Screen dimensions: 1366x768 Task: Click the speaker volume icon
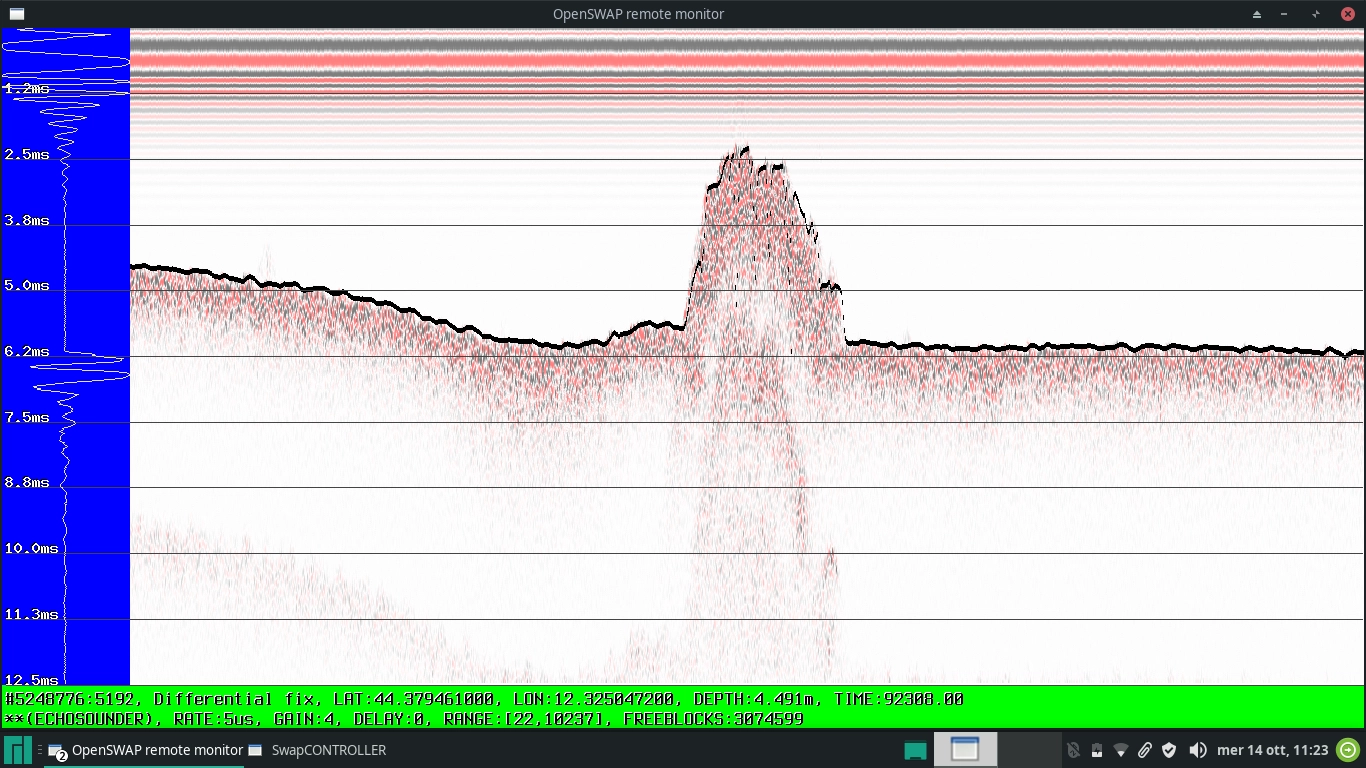tap(1197, 750)
